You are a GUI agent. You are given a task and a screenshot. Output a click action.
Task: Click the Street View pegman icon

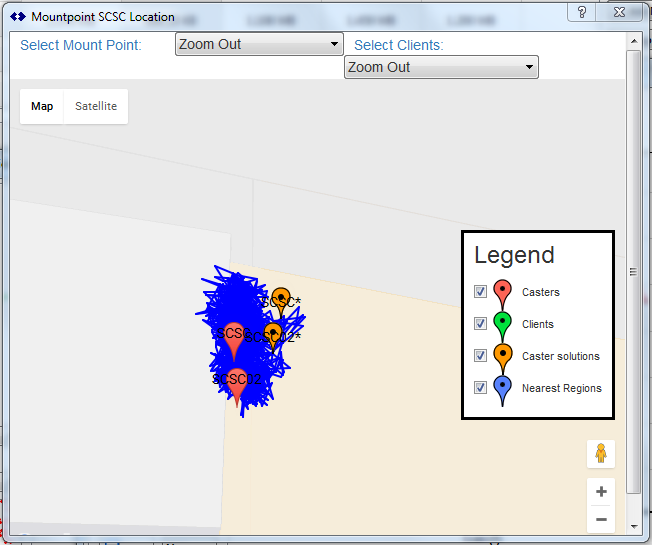click(601, 454)
